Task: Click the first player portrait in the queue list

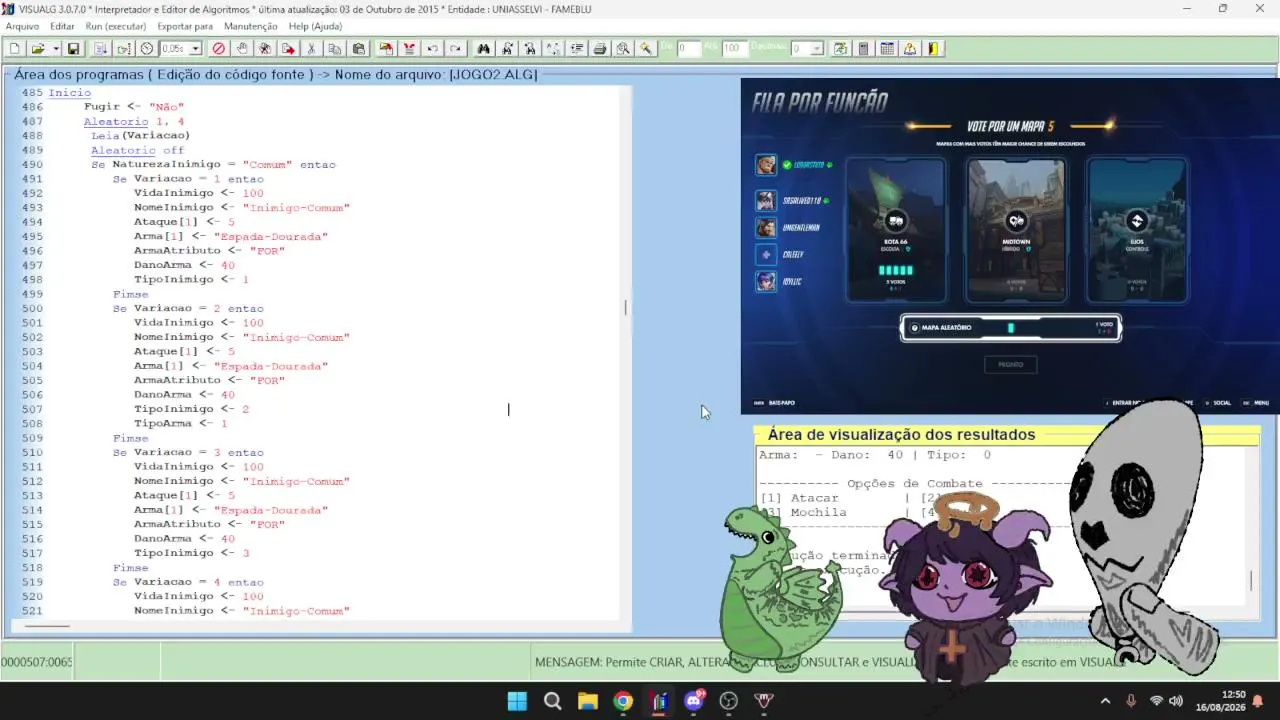Action: pos(766,165)
